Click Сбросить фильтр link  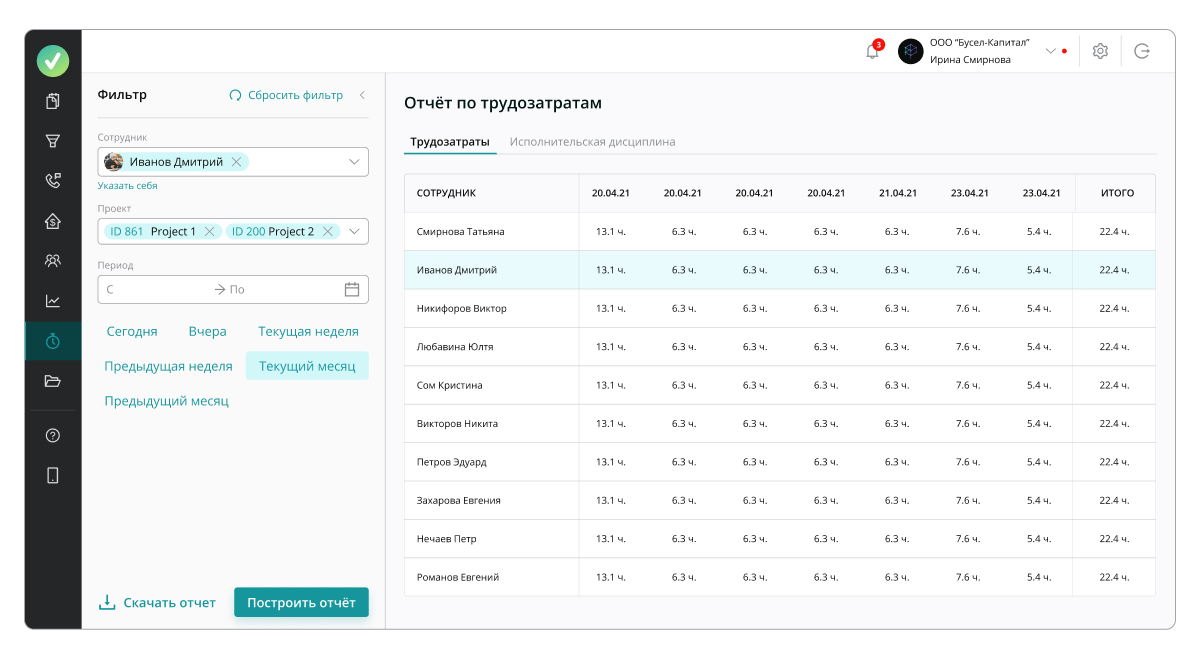[286, 95]
